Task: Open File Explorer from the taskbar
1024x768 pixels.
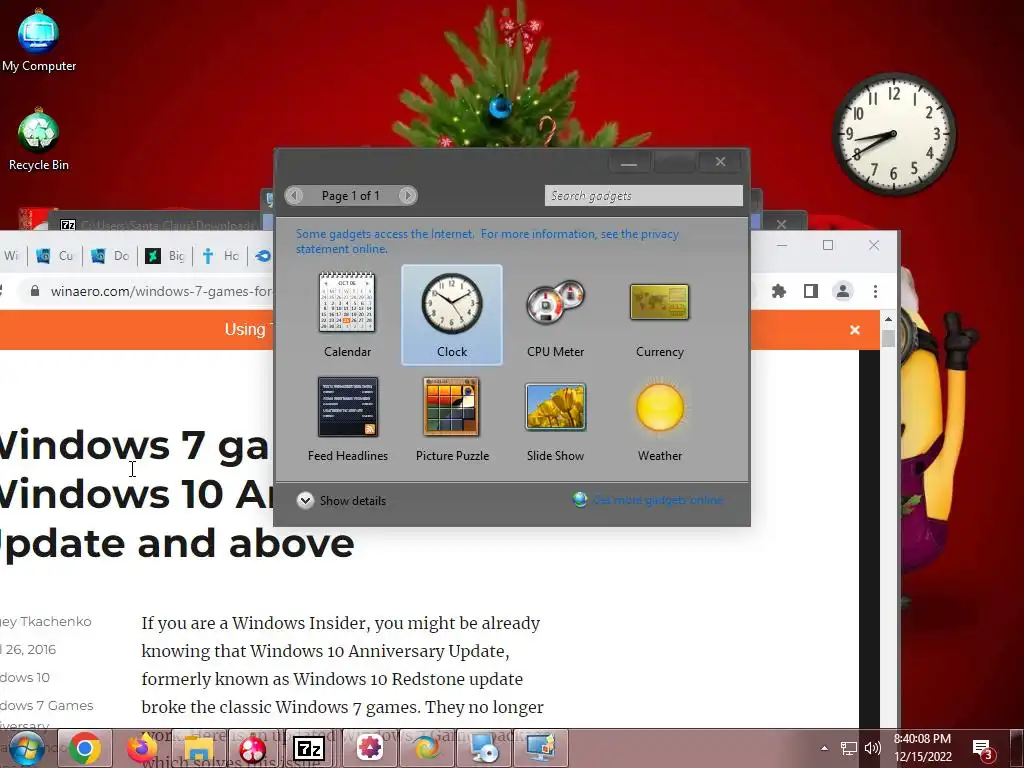Action: [x=199, y=748]
